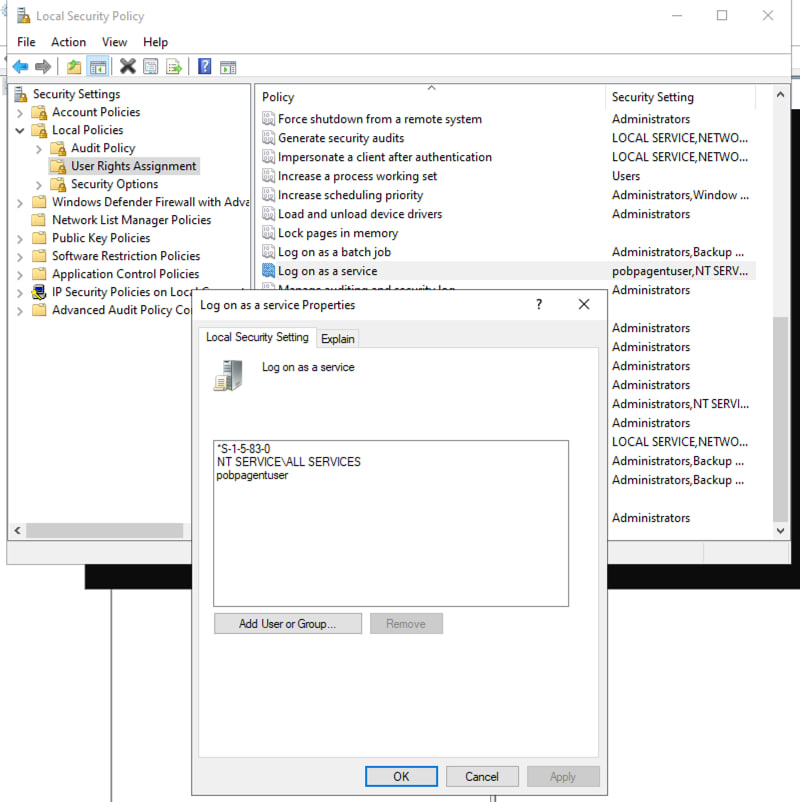Select pobpagentuser in the account list

(252, 475)
